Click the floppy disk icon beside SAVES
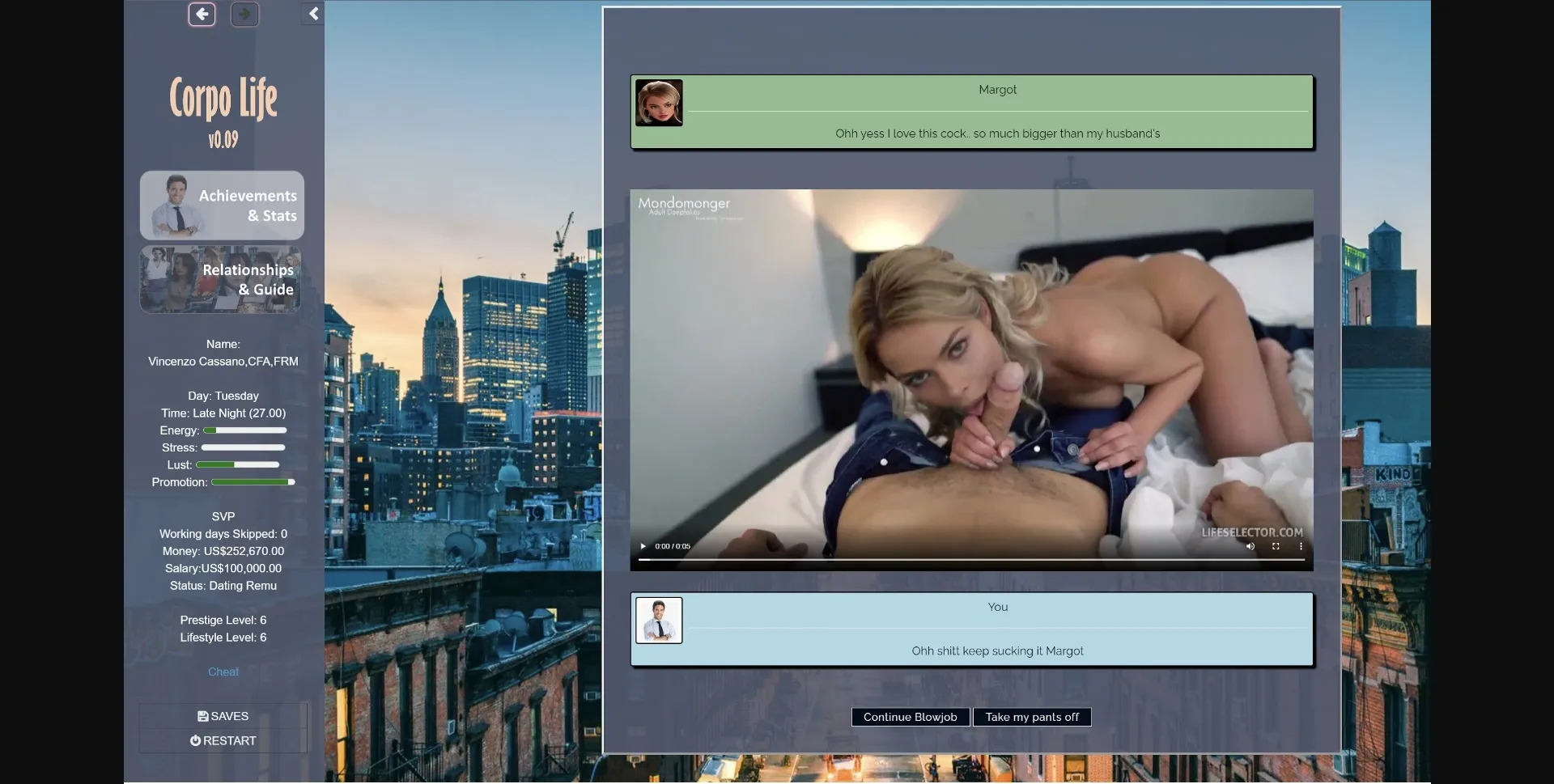This screenshot has height=784, width=1554. pyautogui.click(x=202, y=716)
